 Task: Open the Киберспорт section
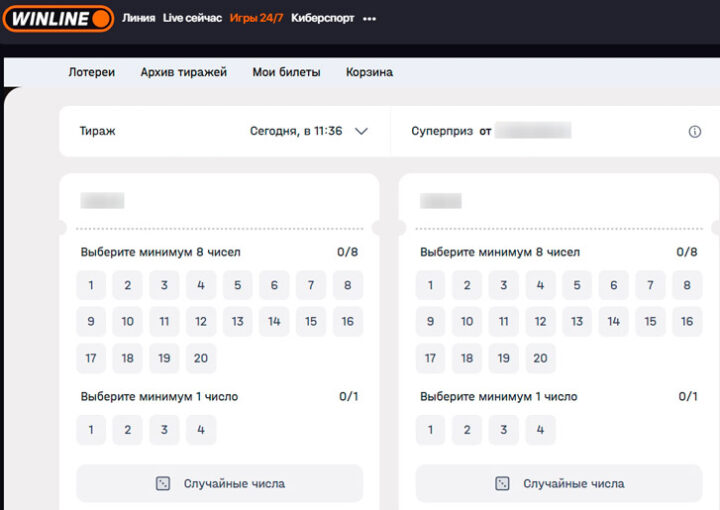point(322,18)
